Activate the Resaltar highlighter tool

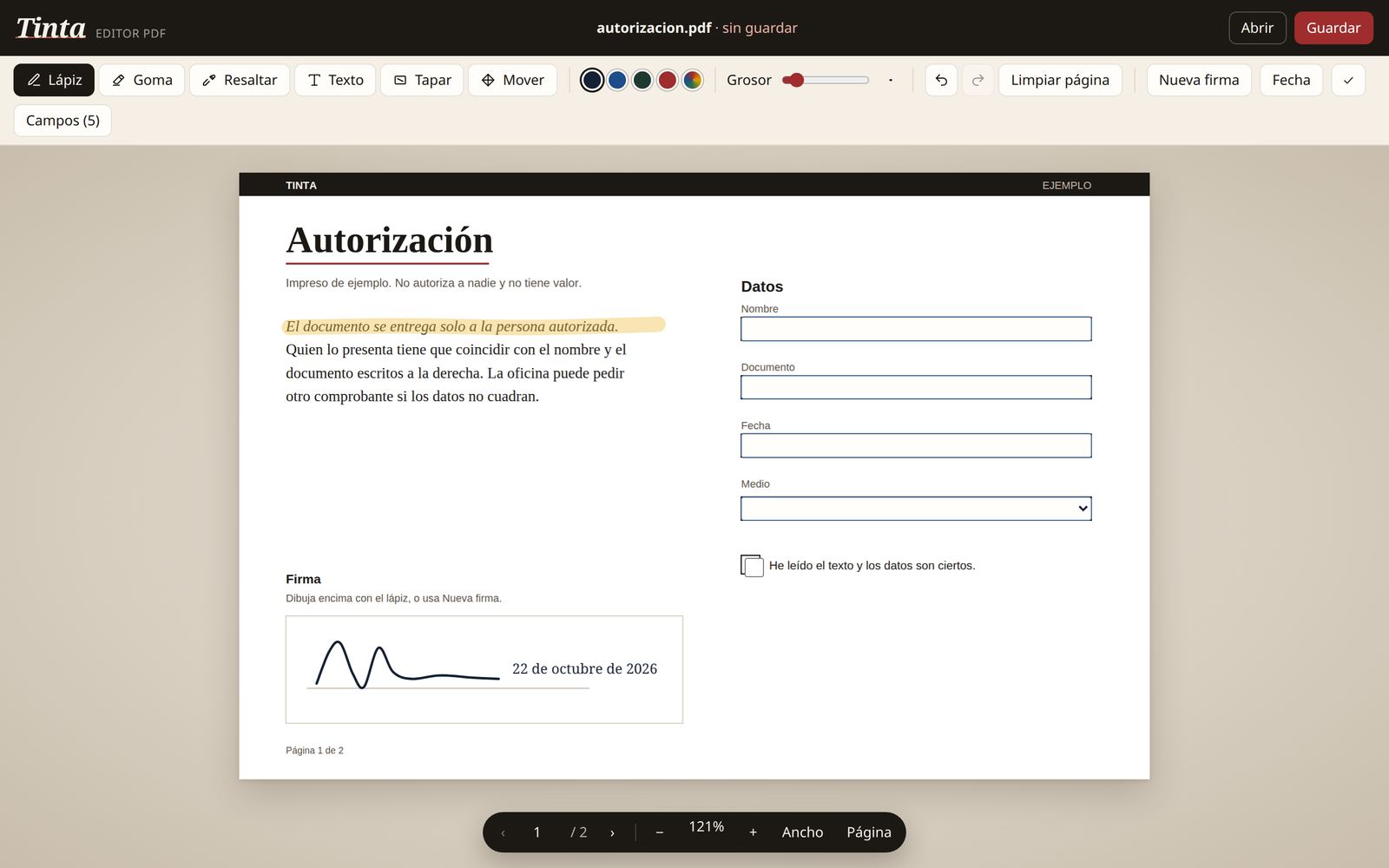point(240,80)
